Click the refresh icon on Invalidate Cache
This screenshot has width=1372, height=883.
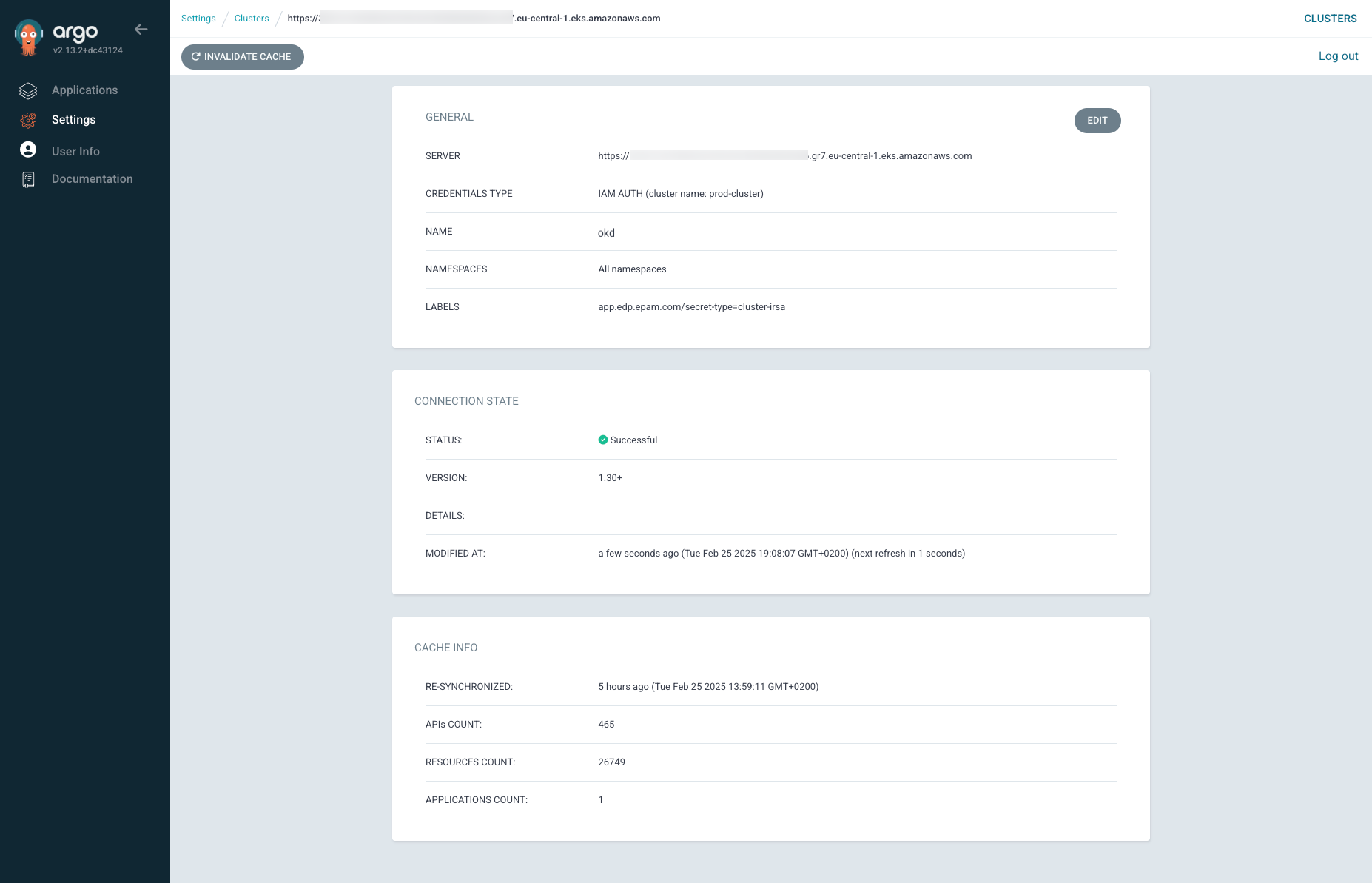coord(196,56)
